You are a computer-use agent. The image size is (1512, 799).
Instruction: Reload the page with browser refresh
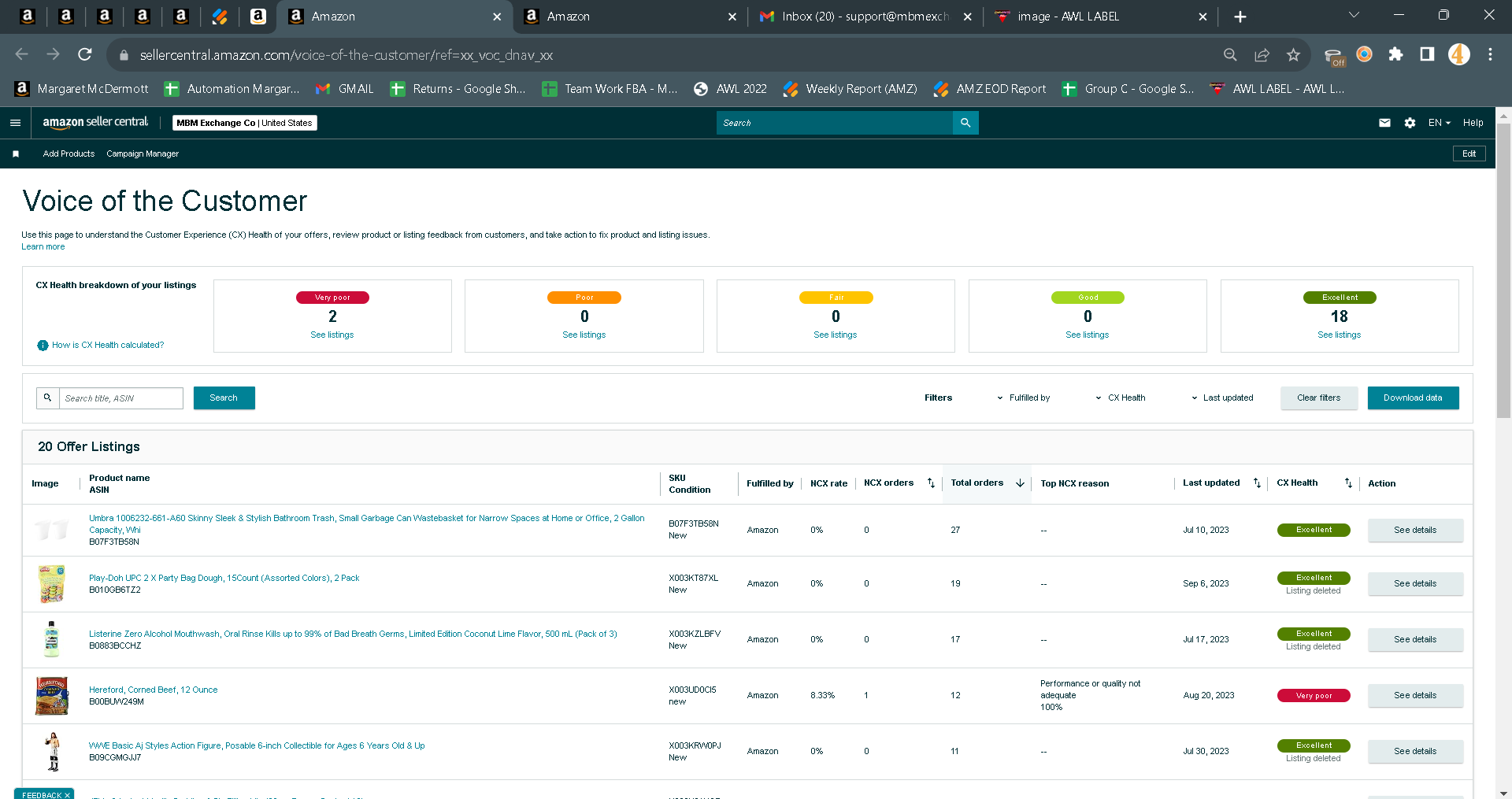coord(85,54)
